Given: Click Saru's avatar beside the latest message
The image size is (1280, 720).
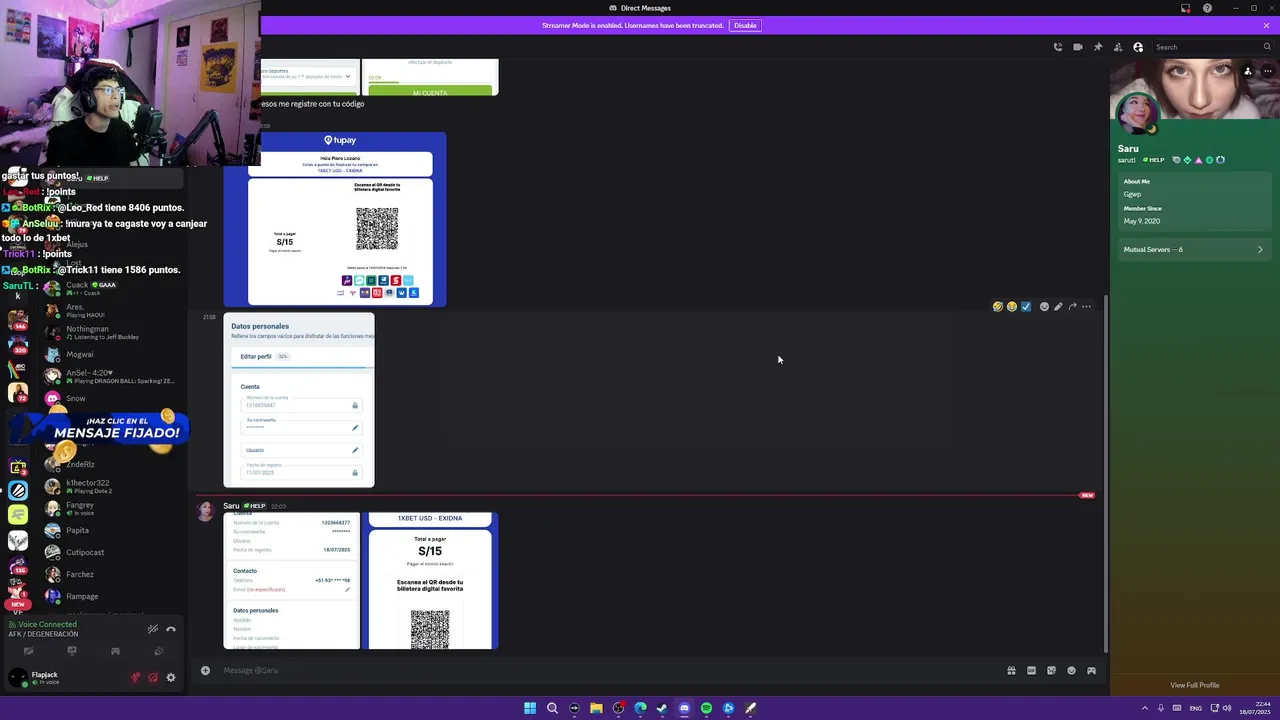Looking at the screenshot, I should point(206,511).
